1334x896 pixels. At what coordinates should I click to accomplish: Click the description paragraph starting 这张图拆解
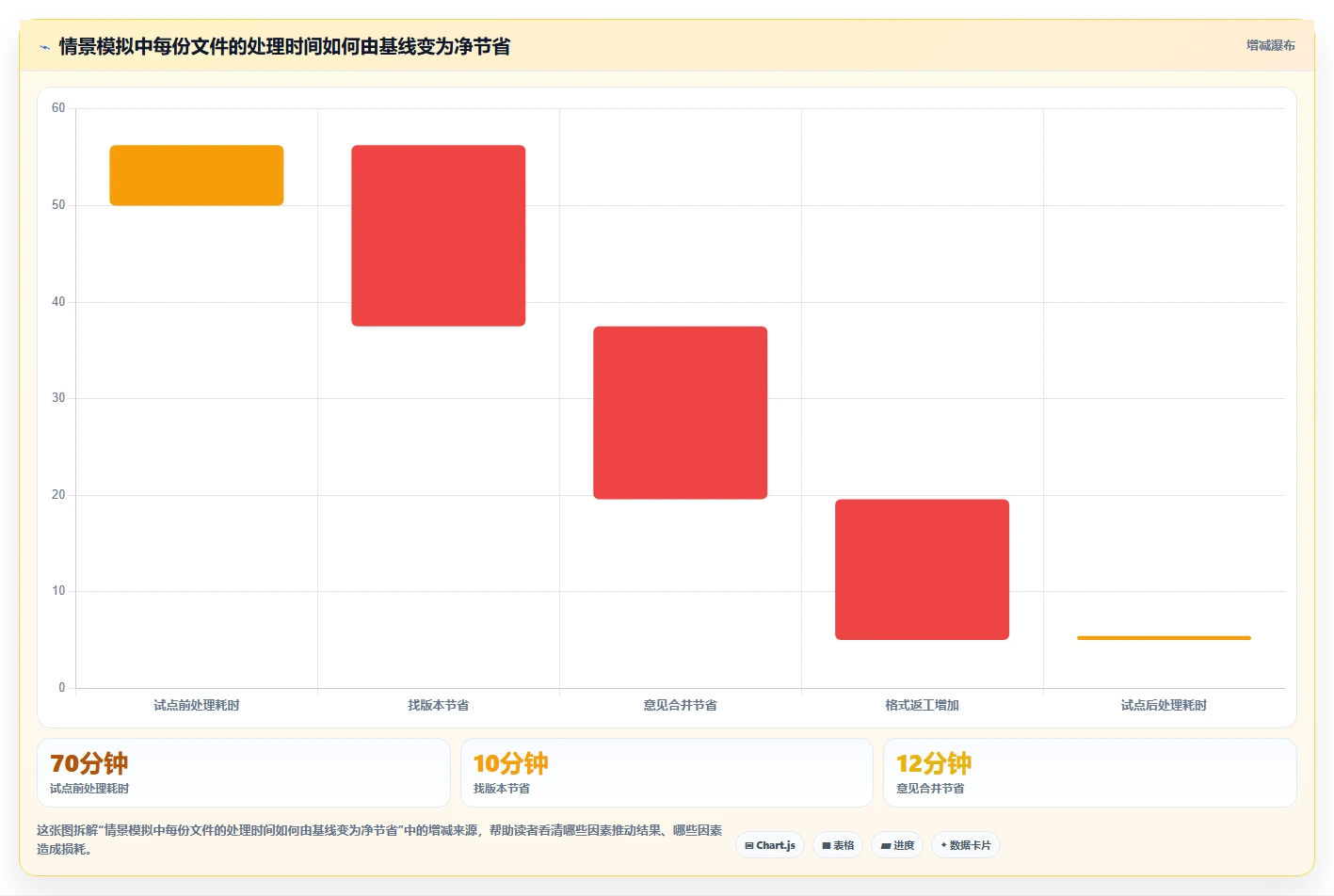click(379, 840)
